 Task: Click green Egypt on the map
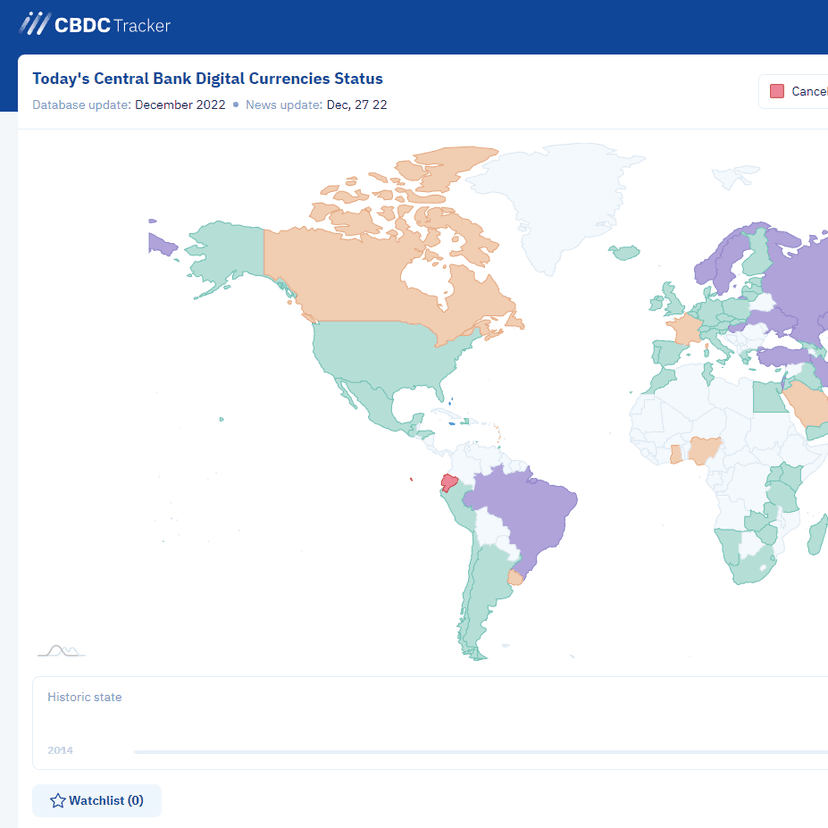[x=770, y=397]
